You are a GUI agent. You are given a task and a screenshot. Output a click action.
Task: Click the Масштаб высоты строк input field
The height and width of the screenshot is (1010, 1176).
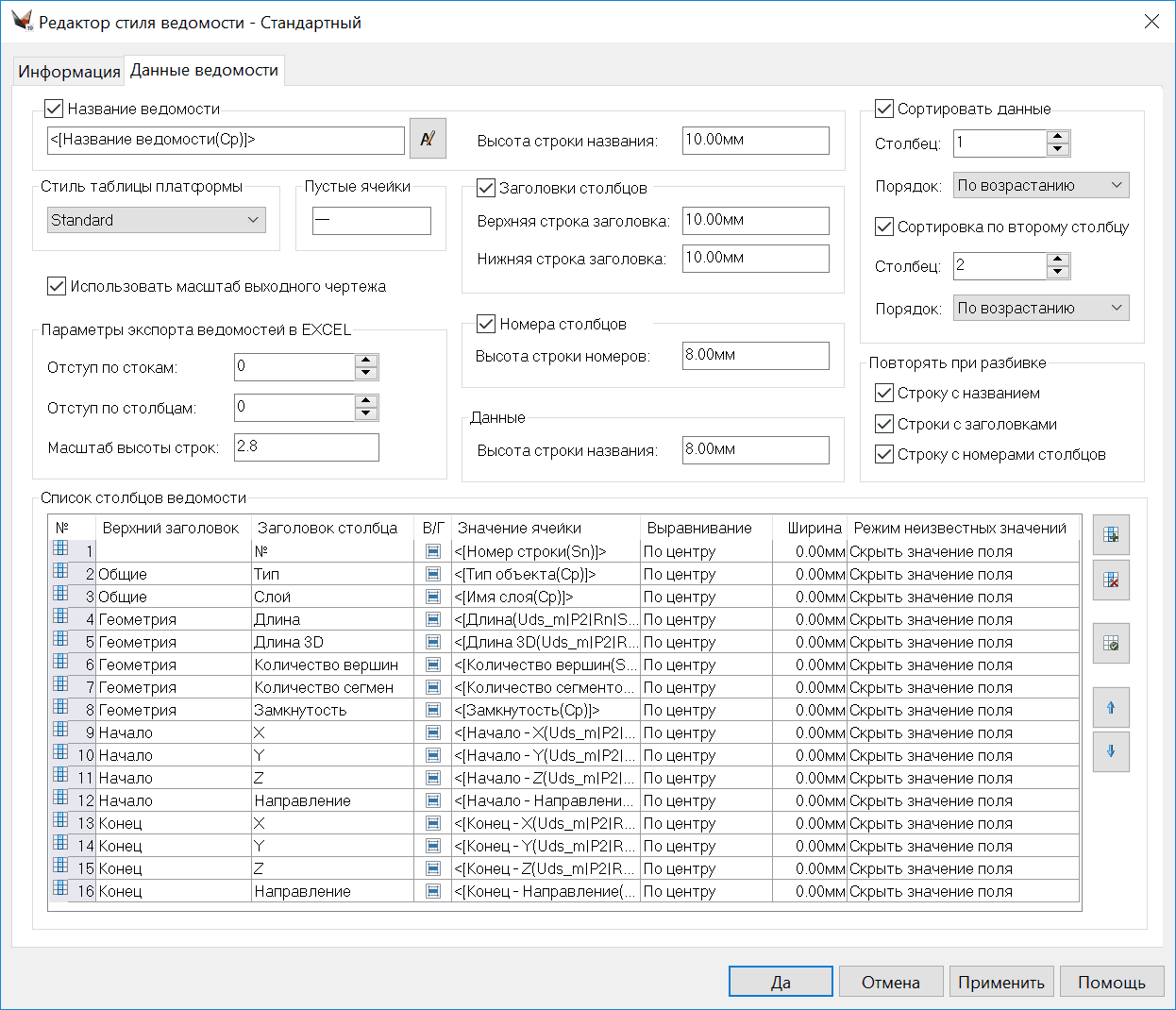pyautogui.click(x=306, y=446)
